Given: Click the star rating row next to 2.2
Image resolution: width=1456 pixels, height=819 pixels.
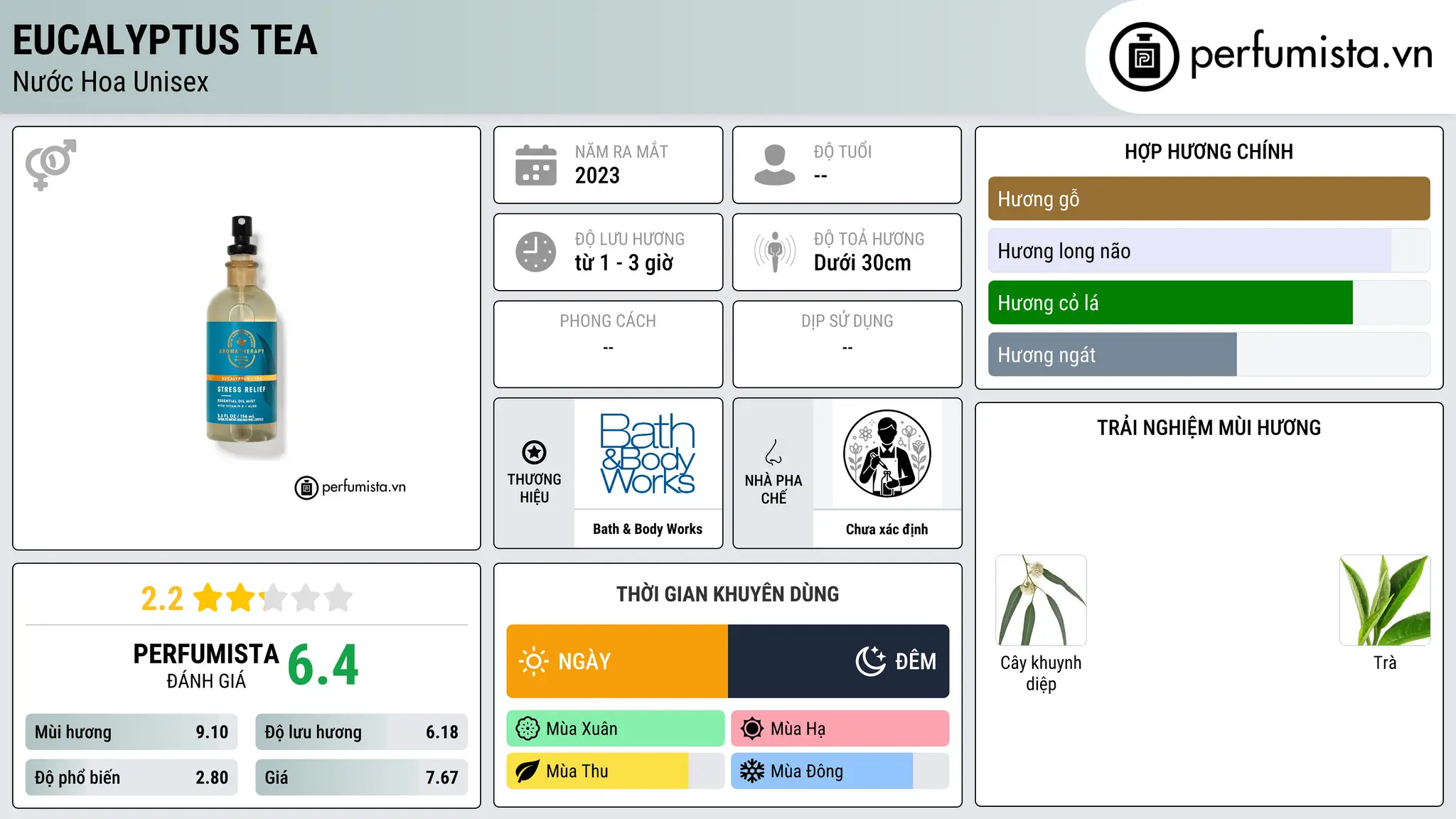Looking at the screenshot, I should [273, 598].
